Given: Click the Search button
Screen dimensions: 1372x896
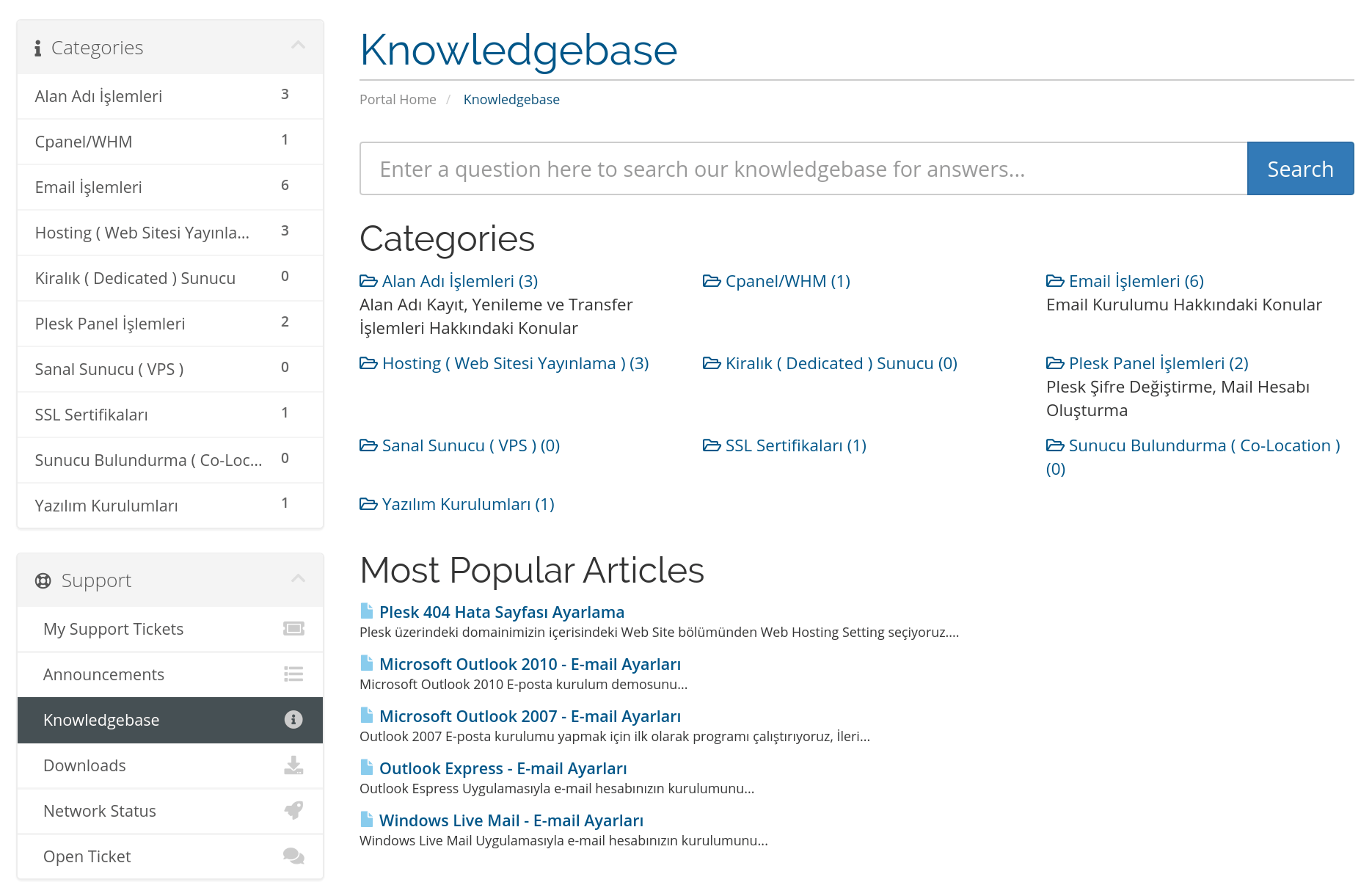Looking at the screenshot, I should (1300, 169).
